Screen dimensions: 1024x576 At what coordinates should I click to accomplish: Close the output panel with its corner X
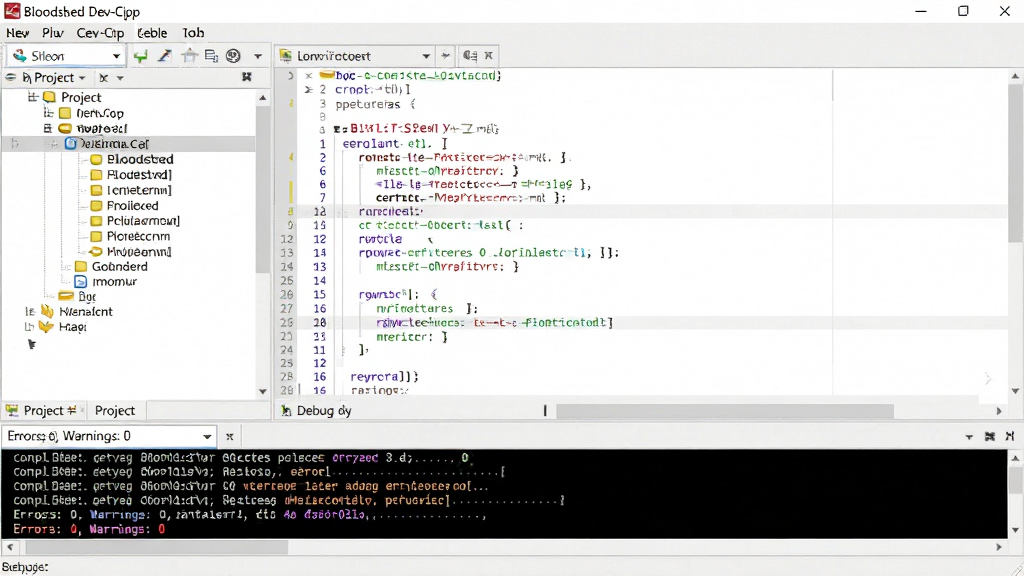[x=1010, y=436]
